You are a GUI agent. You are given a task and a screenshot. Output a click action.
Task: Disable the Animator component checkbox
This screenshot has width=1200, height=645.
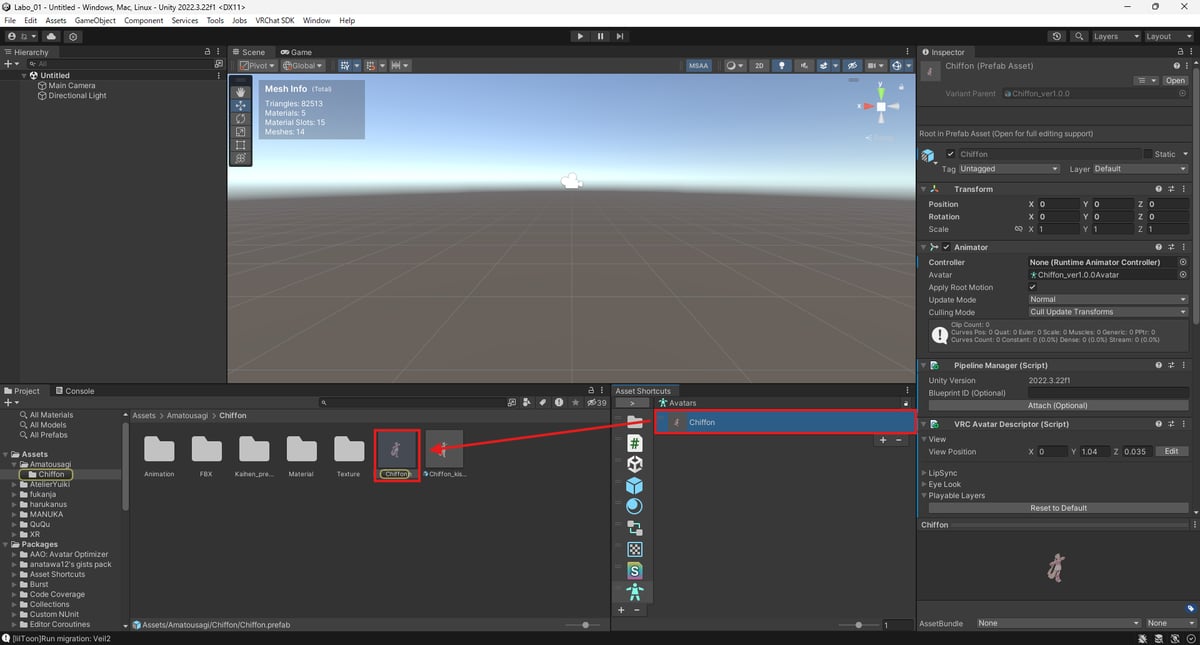946,247
